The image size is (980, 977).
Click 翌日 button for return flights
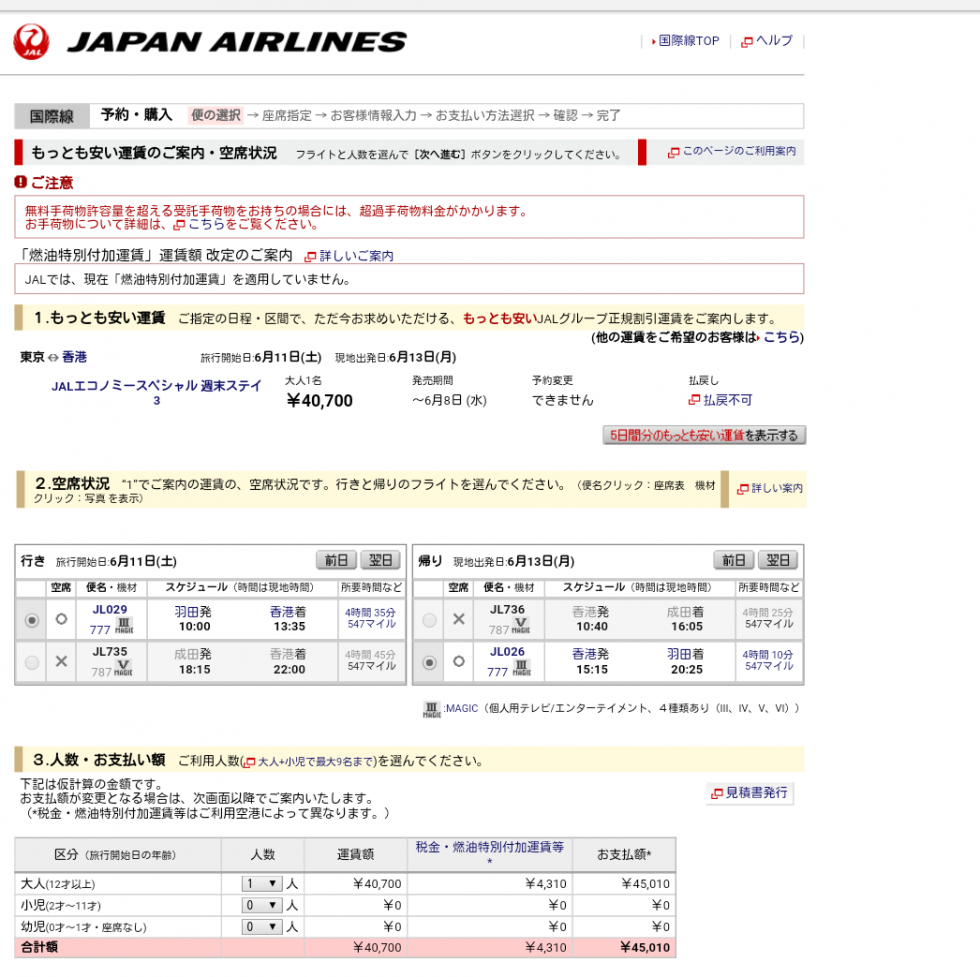pos(778,560)
